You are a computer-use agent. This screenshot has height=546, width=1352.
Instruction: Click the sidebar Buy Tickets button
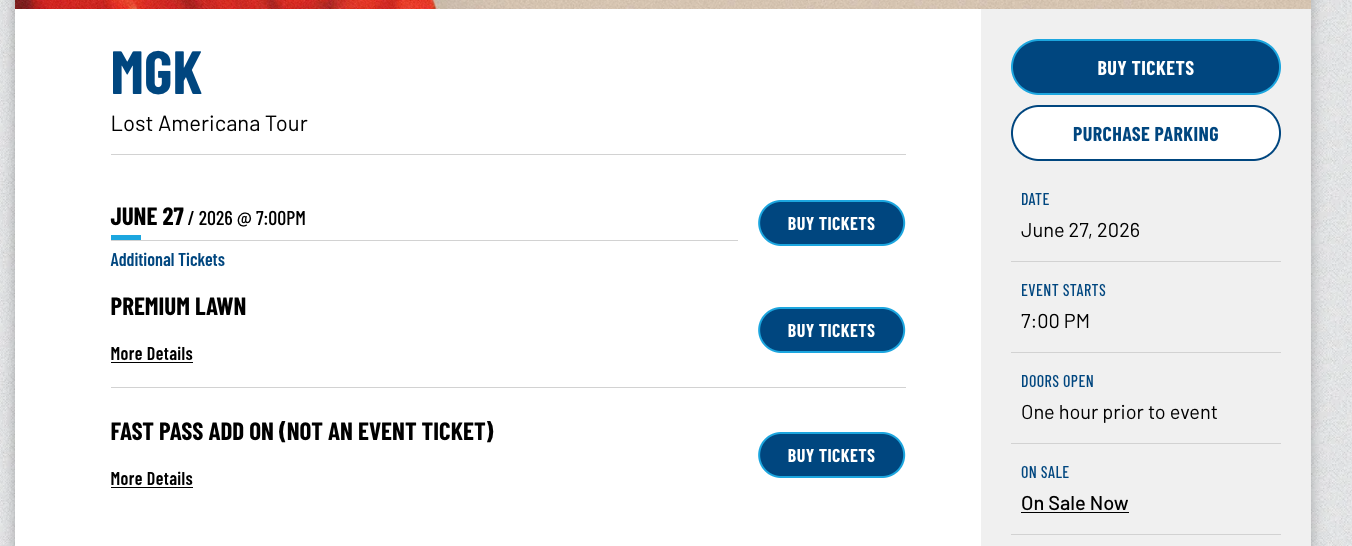(1145, 68)
